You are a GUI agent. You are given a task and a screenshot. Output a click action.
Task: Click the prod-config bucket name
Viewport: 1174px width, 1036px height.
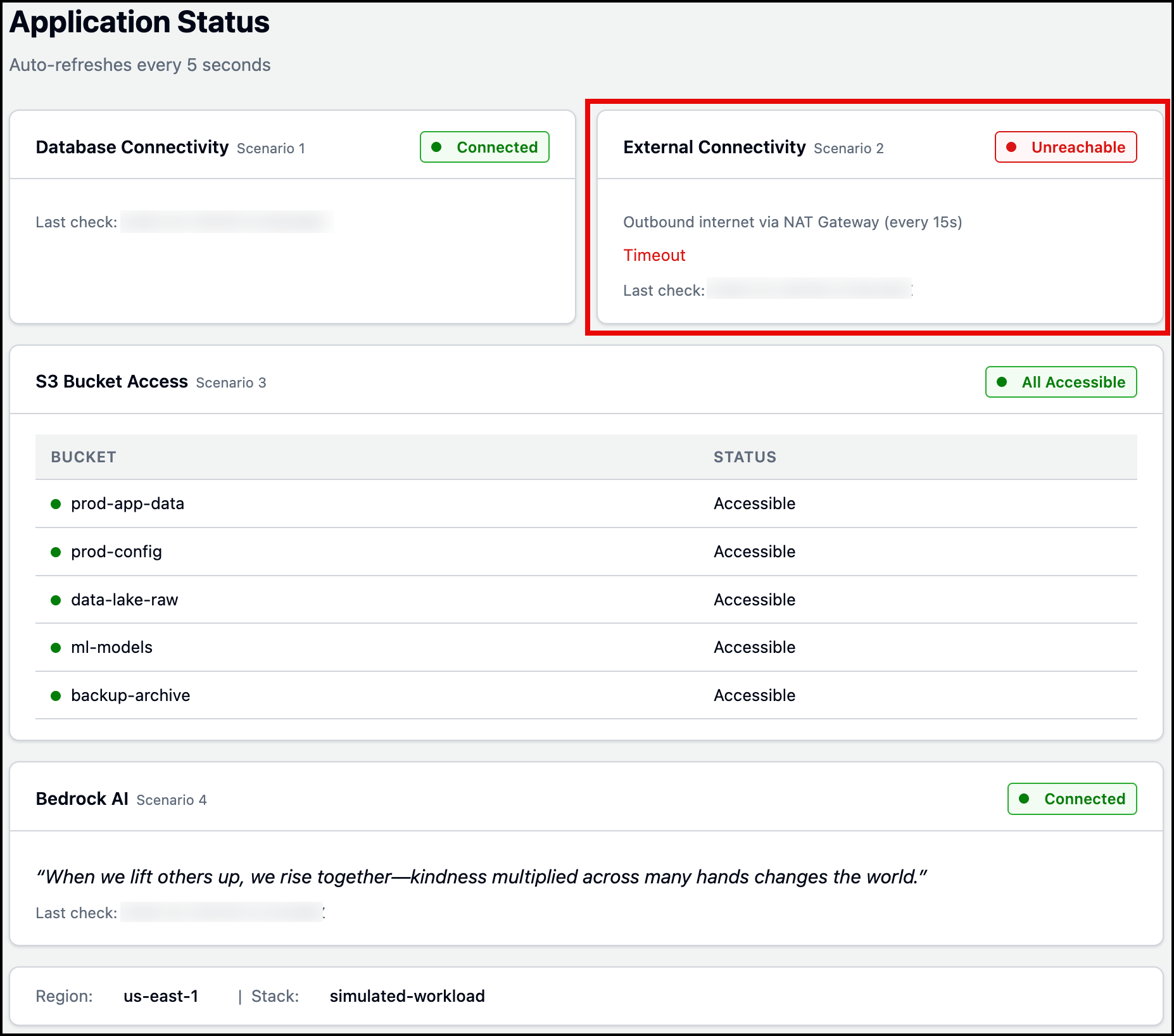(x=117, y=552)
